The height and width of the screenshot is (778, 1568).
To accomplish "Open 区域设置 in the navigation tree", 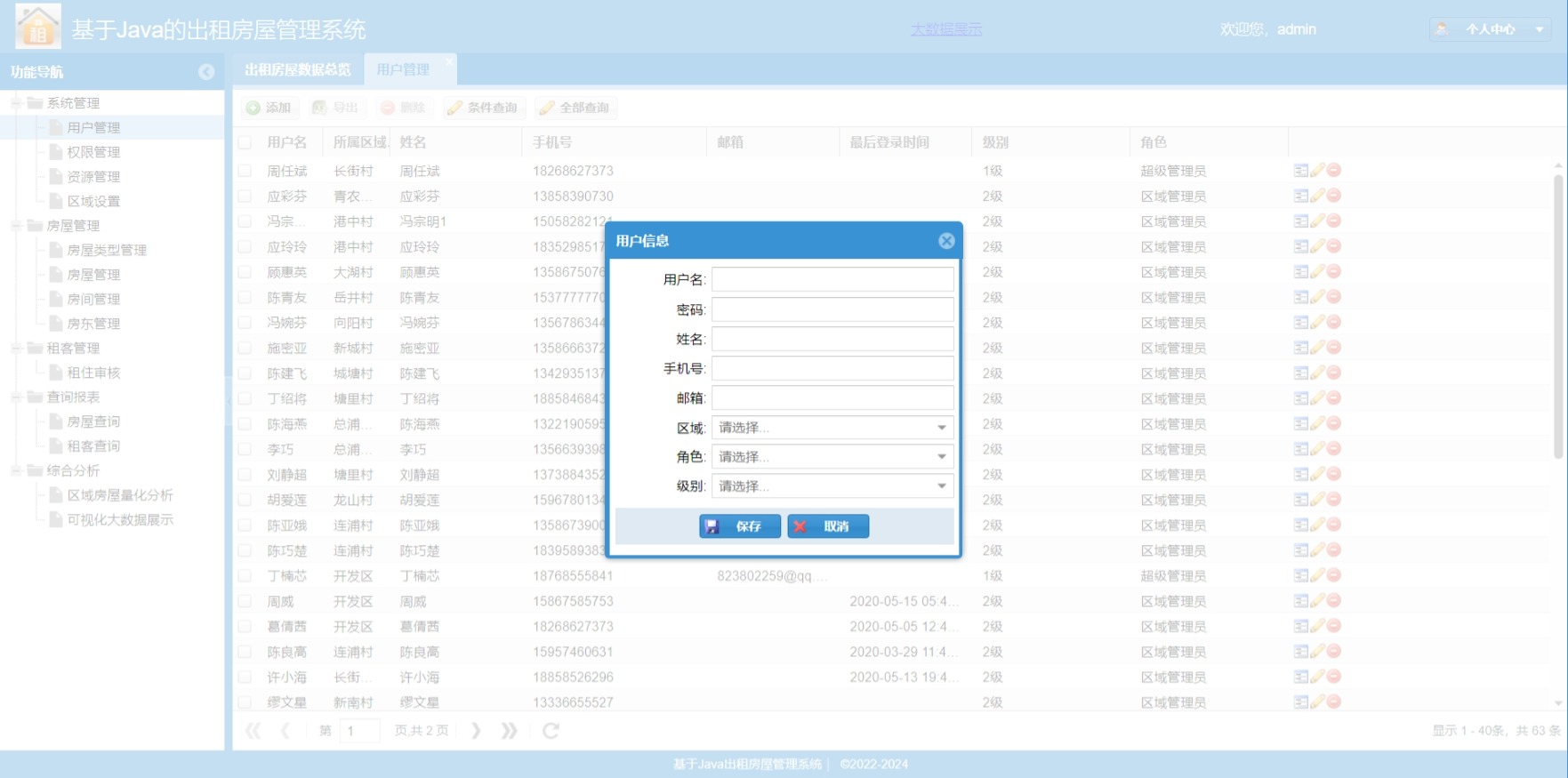I will coord(93,201).
